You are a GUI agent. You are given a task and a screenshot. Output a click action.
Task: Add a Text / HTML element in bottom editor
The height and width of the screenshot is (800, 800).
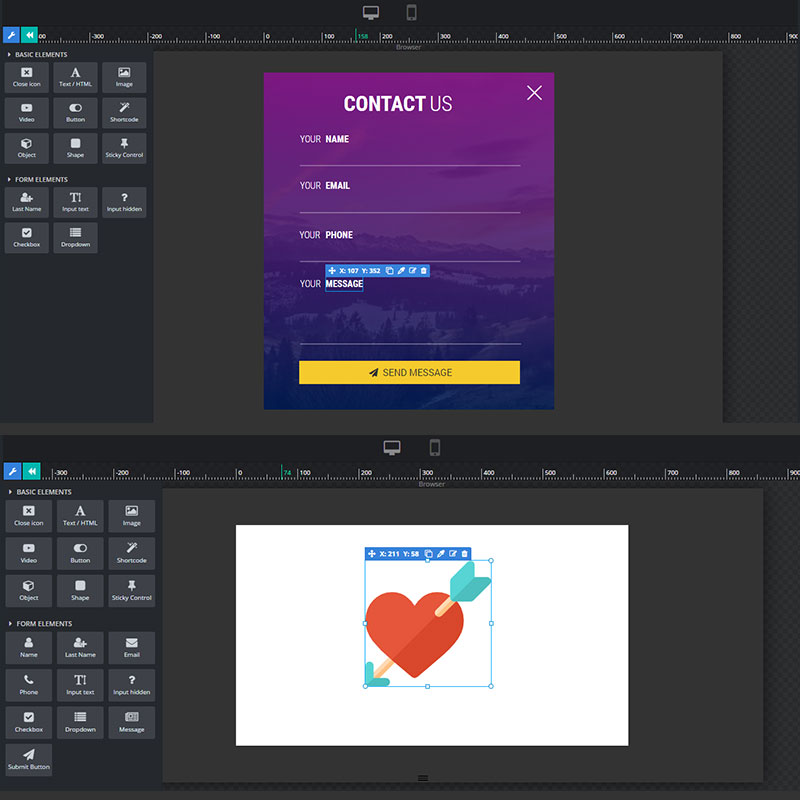(x=80, y=516)
